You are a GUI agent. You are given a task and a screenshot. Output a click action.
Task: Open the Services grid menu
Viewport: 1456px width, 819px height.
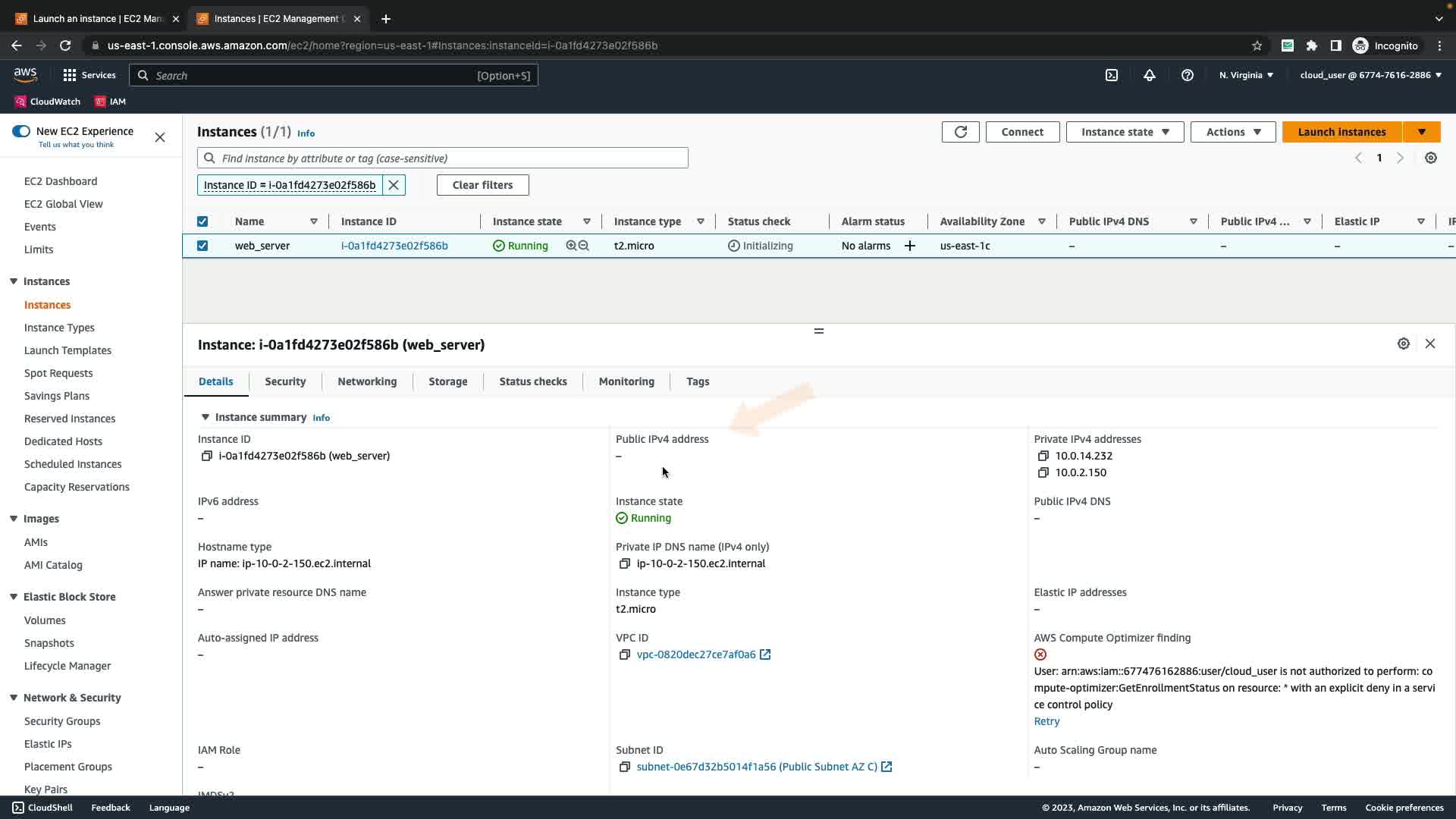point(70,75)
